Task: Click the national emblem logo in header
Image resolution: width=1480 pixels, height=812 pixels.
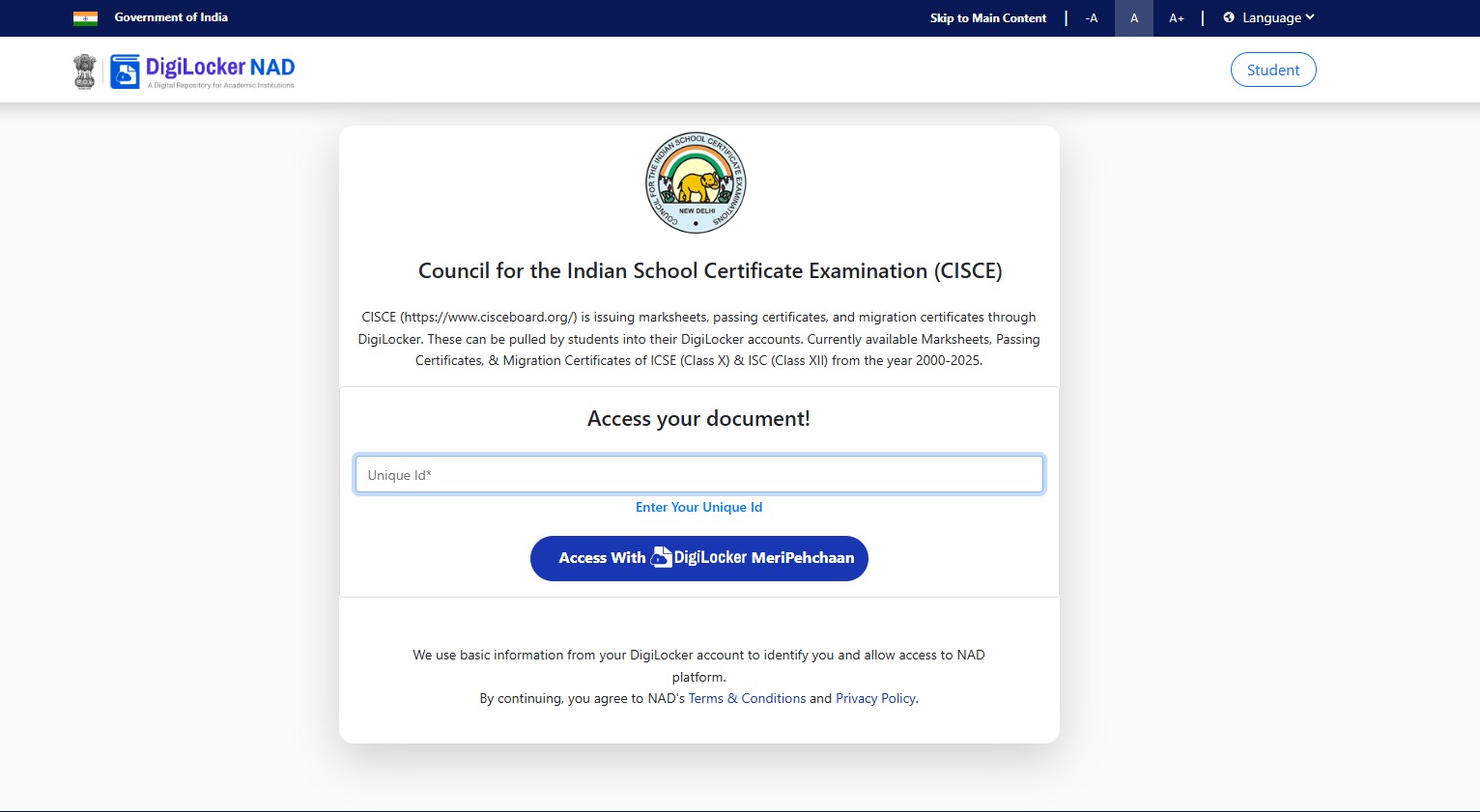Action: 85,71
